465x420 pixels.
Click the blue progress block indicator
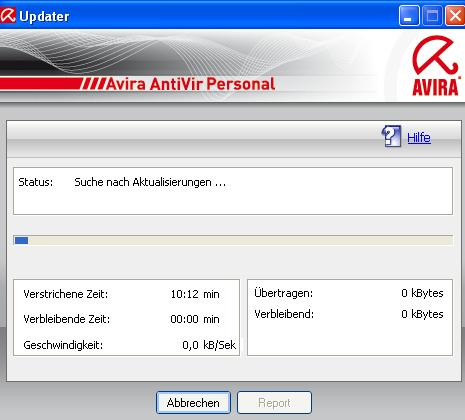click(x=21, y=240)
